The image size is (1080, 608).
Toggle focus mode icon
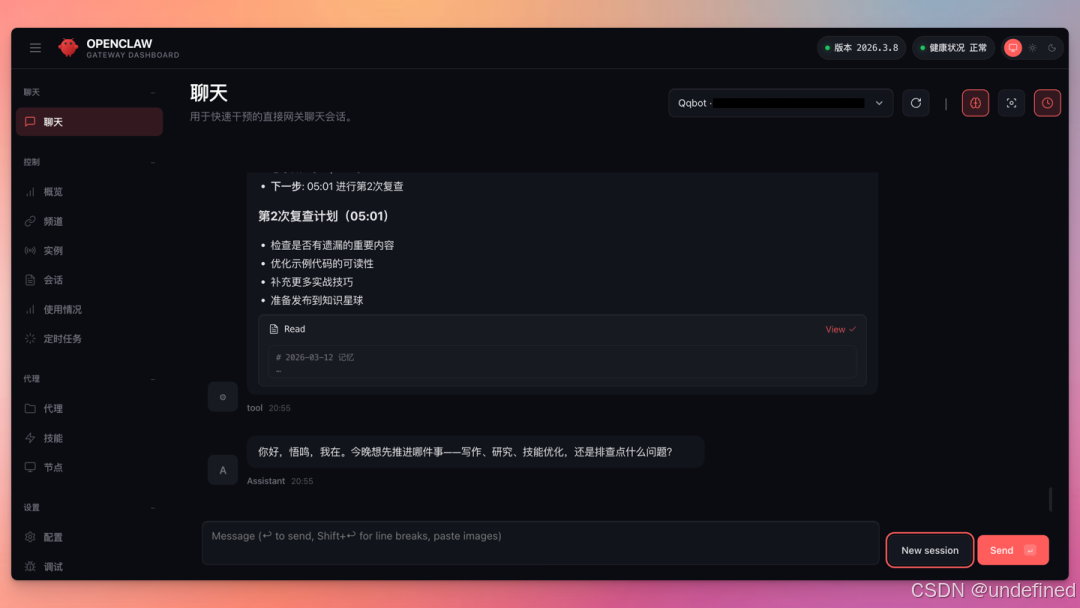[1011, 103]
